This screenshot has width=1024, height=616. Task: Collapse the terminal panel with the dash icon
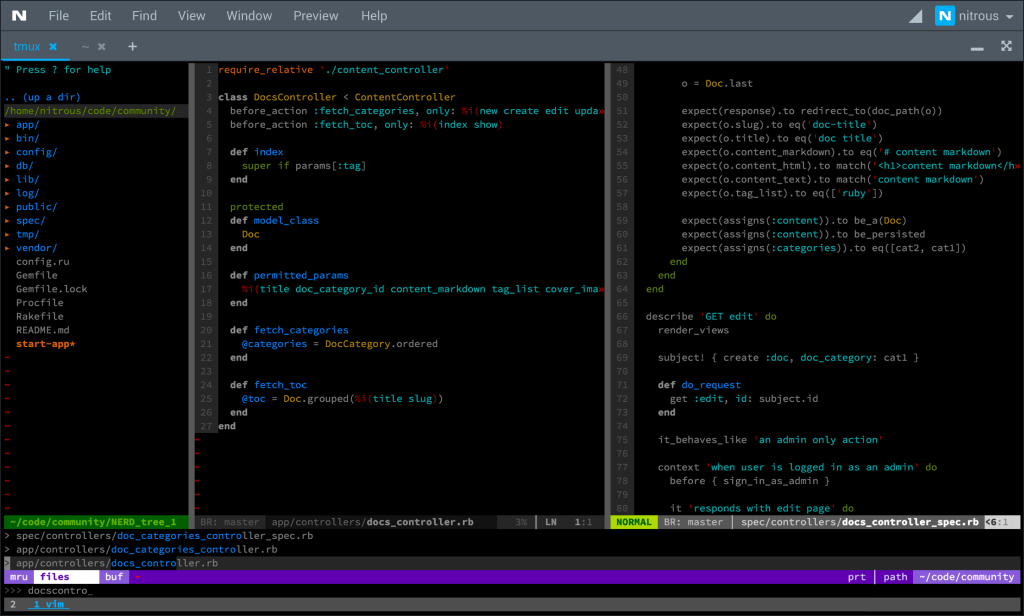point(977,47)
